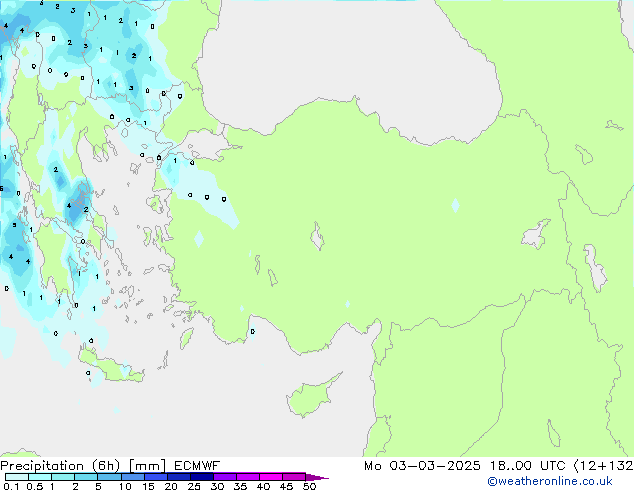Image resolution: width=634 pixels, height=490 pixels.
Task: Click the '0.5' legend scale label
Action: click(x=34, y=486)
